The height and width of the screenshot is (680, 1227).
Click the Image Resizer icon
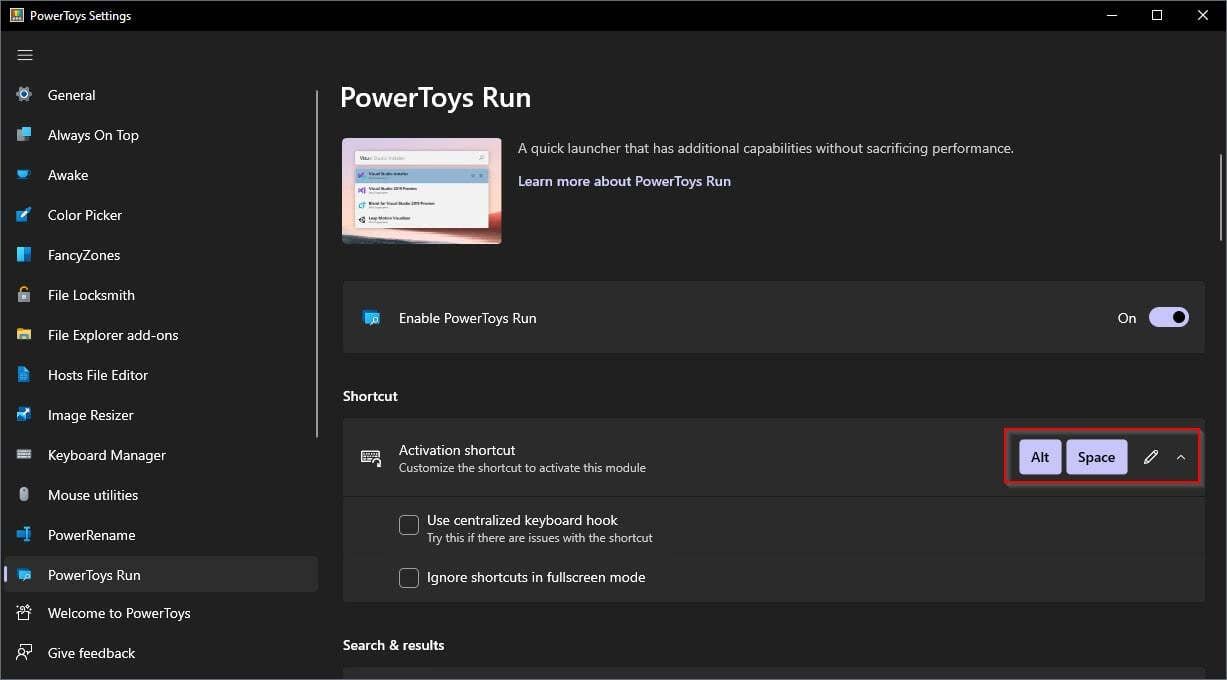25,415
